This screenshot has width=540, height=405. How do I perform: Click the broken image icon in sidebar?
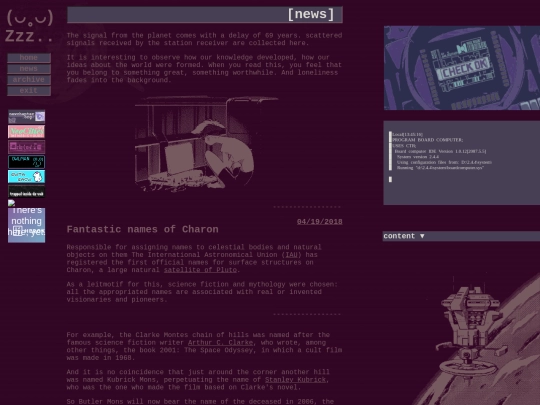(x=11, y=203)
